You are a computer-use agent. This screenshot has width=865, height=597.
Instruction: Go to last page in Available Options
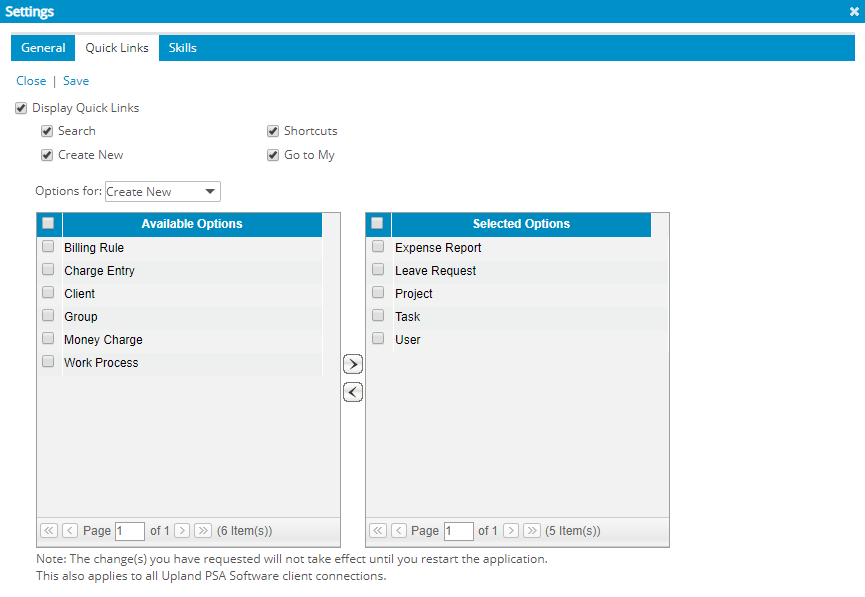coord(203,531)
